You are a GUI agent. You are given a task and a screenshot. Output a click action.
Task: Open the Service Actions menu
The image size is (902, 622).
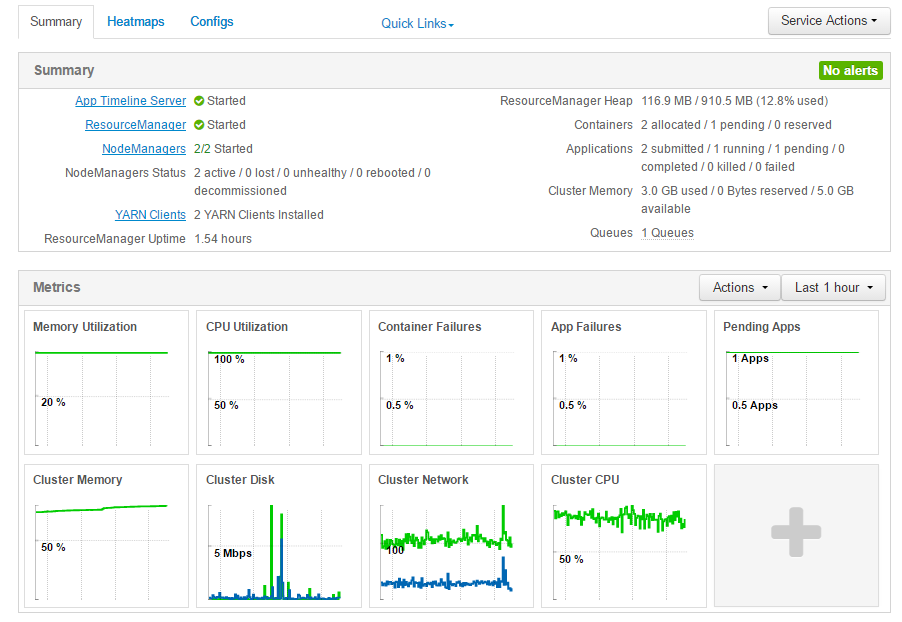[828, 20]
